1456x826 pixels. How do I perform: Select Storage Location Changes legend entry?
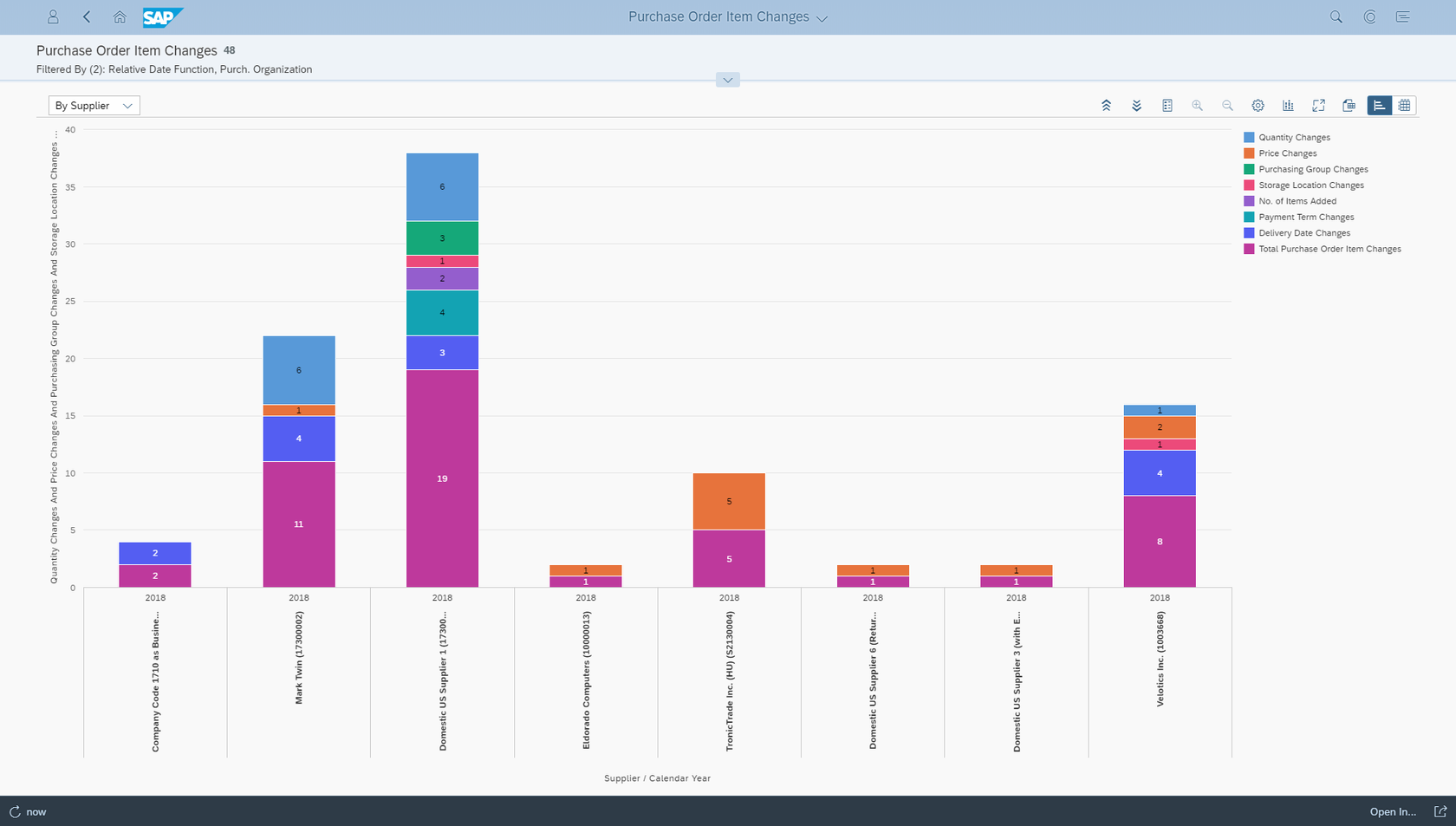pyautogui.click(x=1303, y=185)
